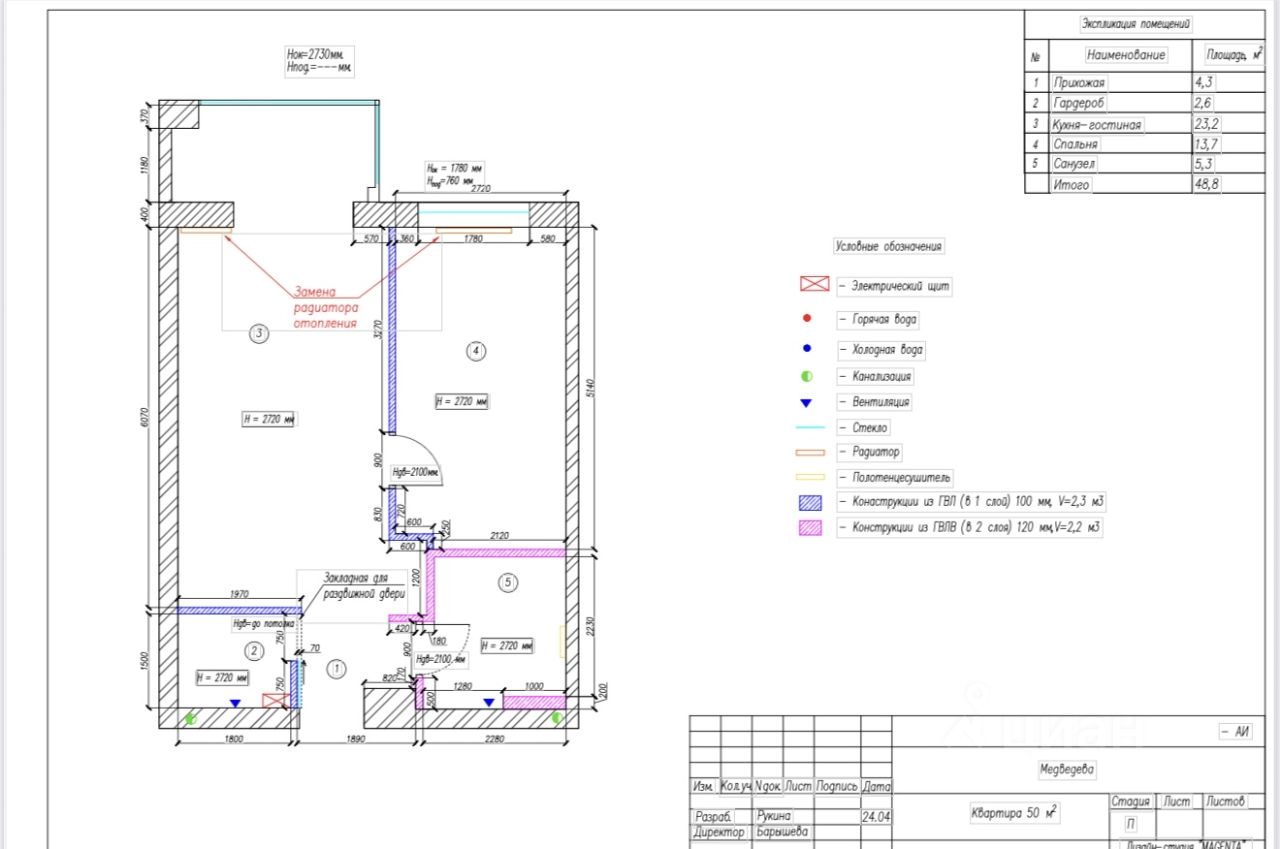Click the 'Гардероб' row name
The height and width of the screenshot is (849, 1280).
1080,103
